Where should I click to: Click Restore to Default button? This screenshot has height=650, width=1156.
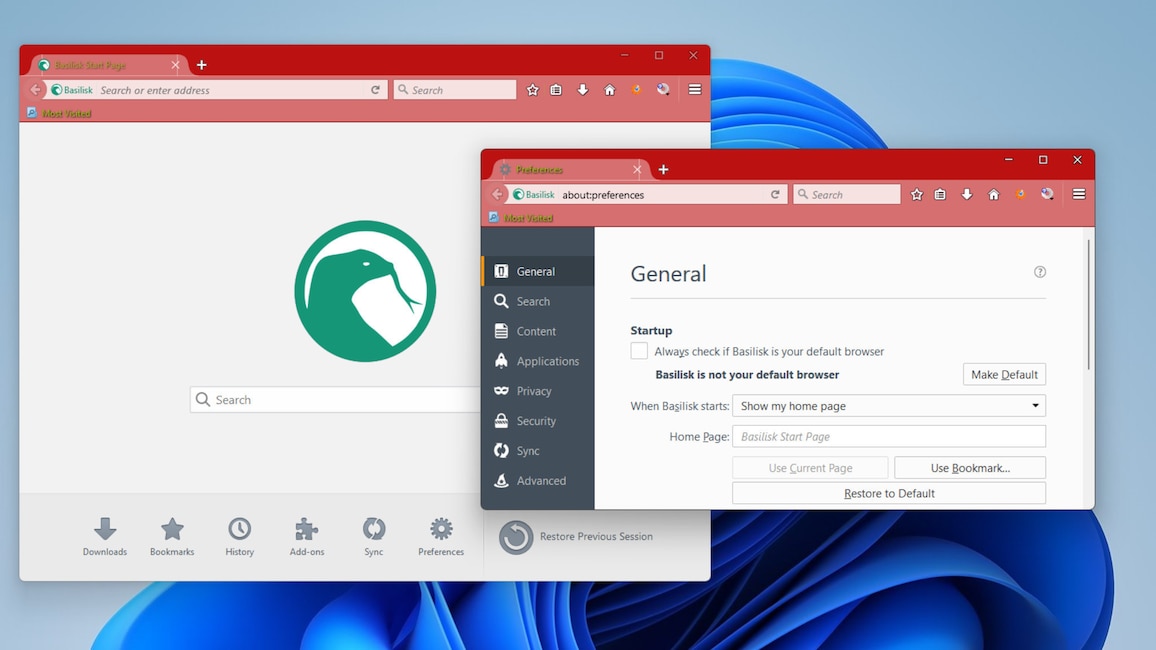coord(889,493)
